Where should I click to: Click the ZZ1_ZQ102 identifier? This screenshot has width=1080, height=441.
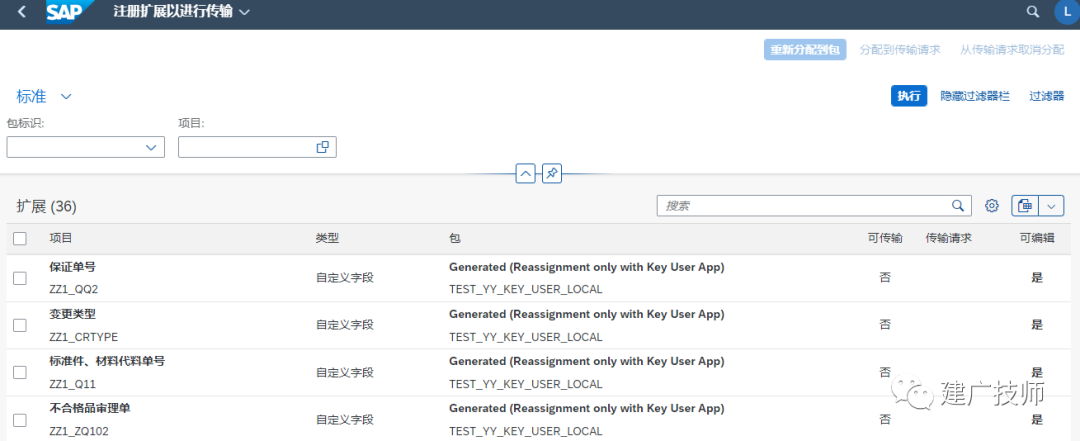[80, 431]
